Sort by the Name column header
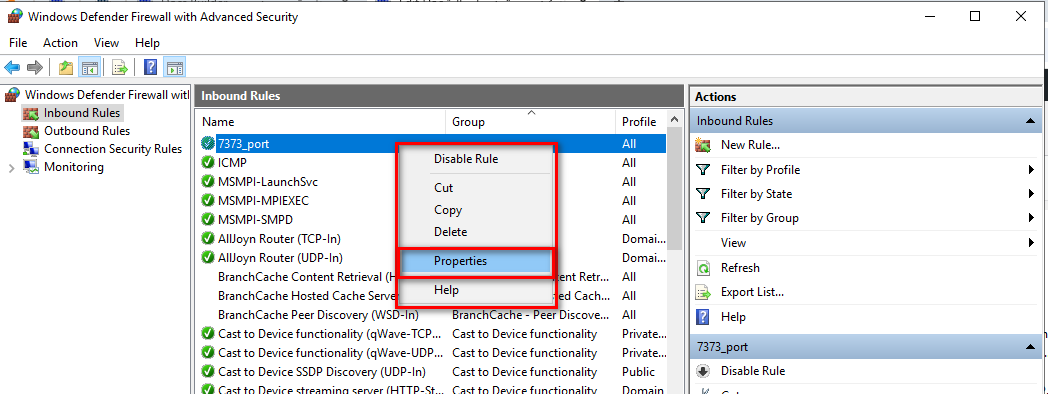 pyautogui.click(x=321, y=122)
